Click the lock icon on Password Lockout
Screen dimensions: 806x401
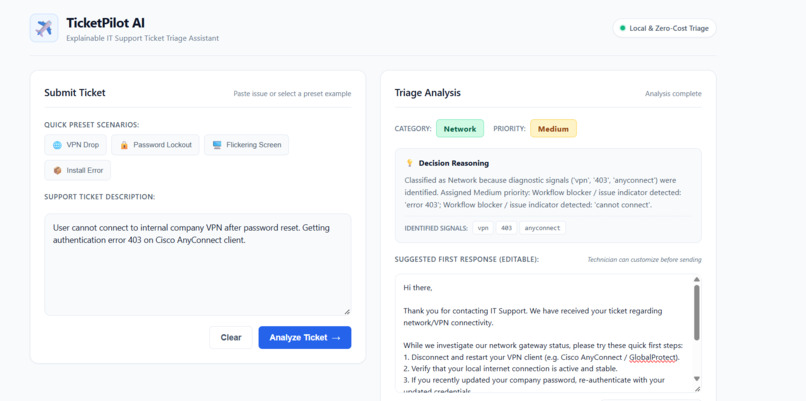[x=124, y=145]
